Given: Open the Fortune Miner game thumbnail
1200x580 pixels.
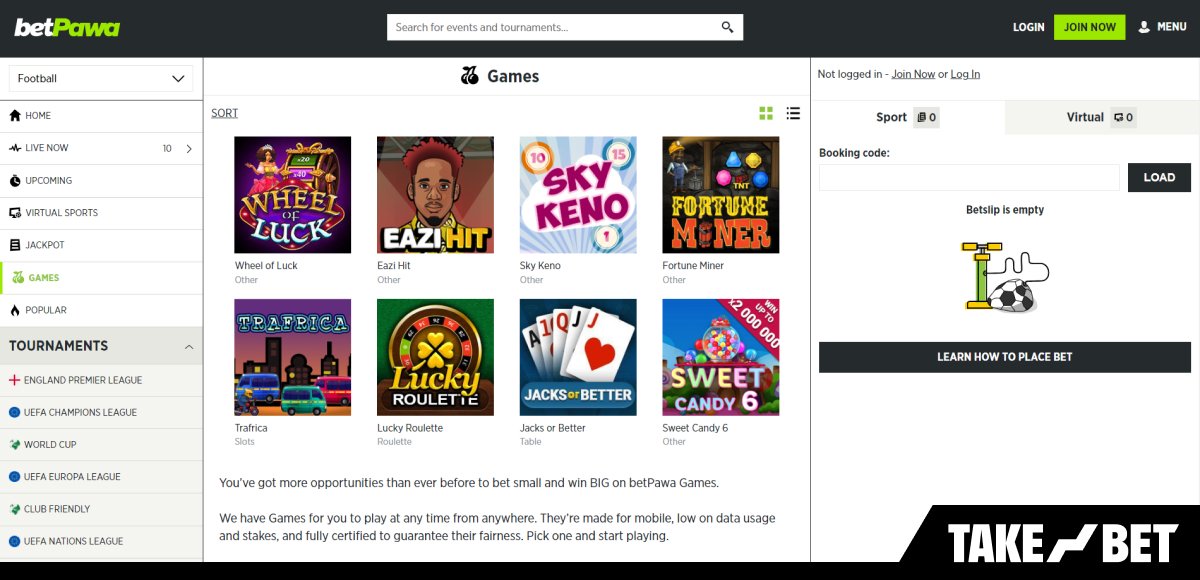Looking at the screenshot, I should point(720,195).
